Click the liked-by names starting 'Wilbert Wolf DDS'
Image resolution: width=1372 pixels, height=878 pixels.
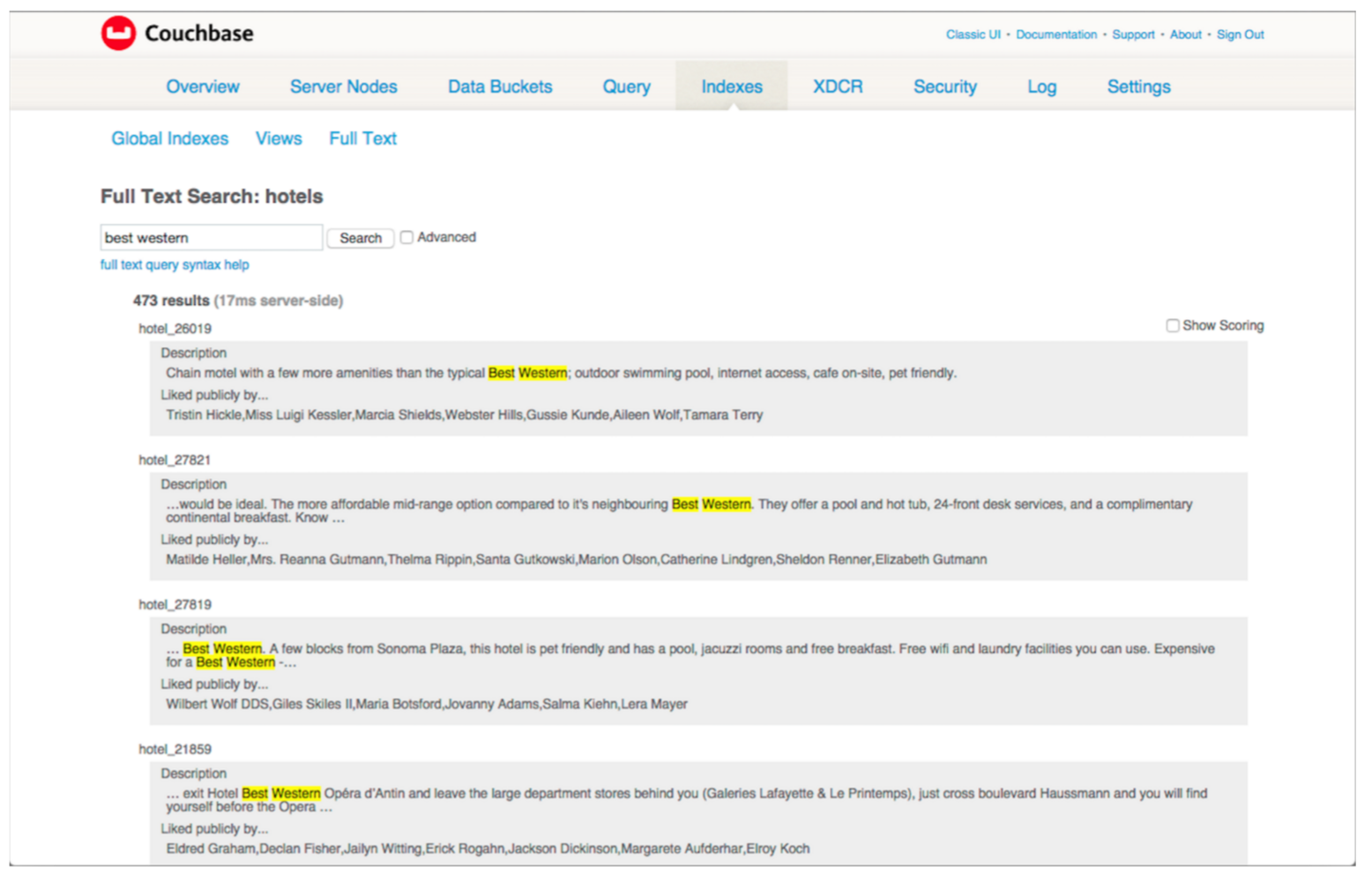click(427, 704)
